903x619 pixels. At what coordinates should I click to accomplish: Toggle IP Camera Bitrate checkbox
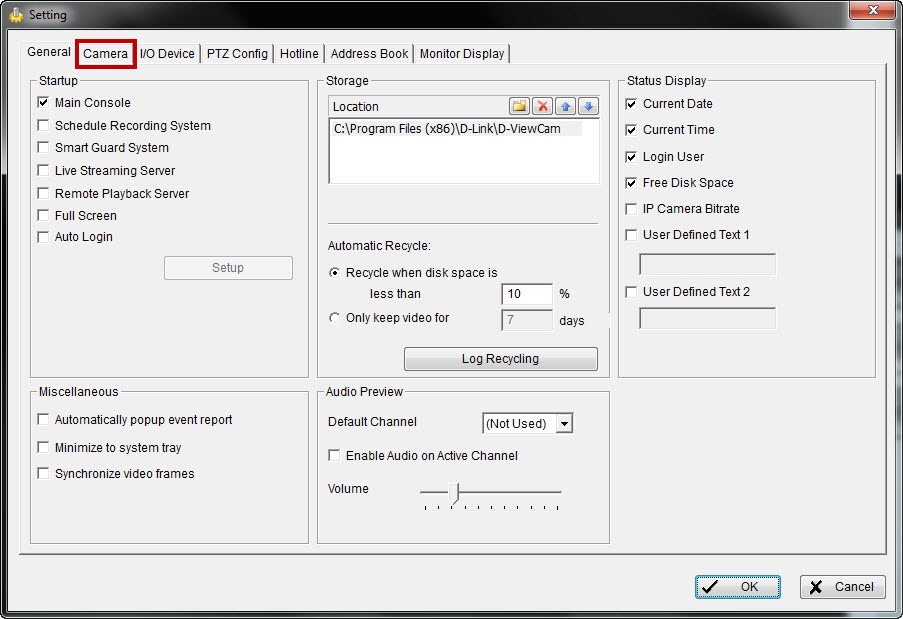coord(631,209)
